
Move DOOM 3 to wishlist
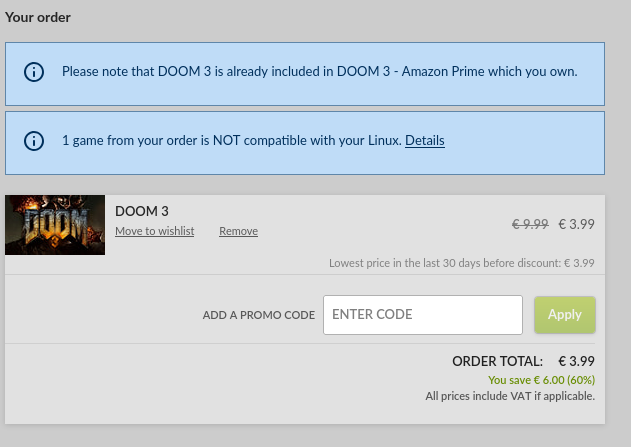(x=155, y=231)
